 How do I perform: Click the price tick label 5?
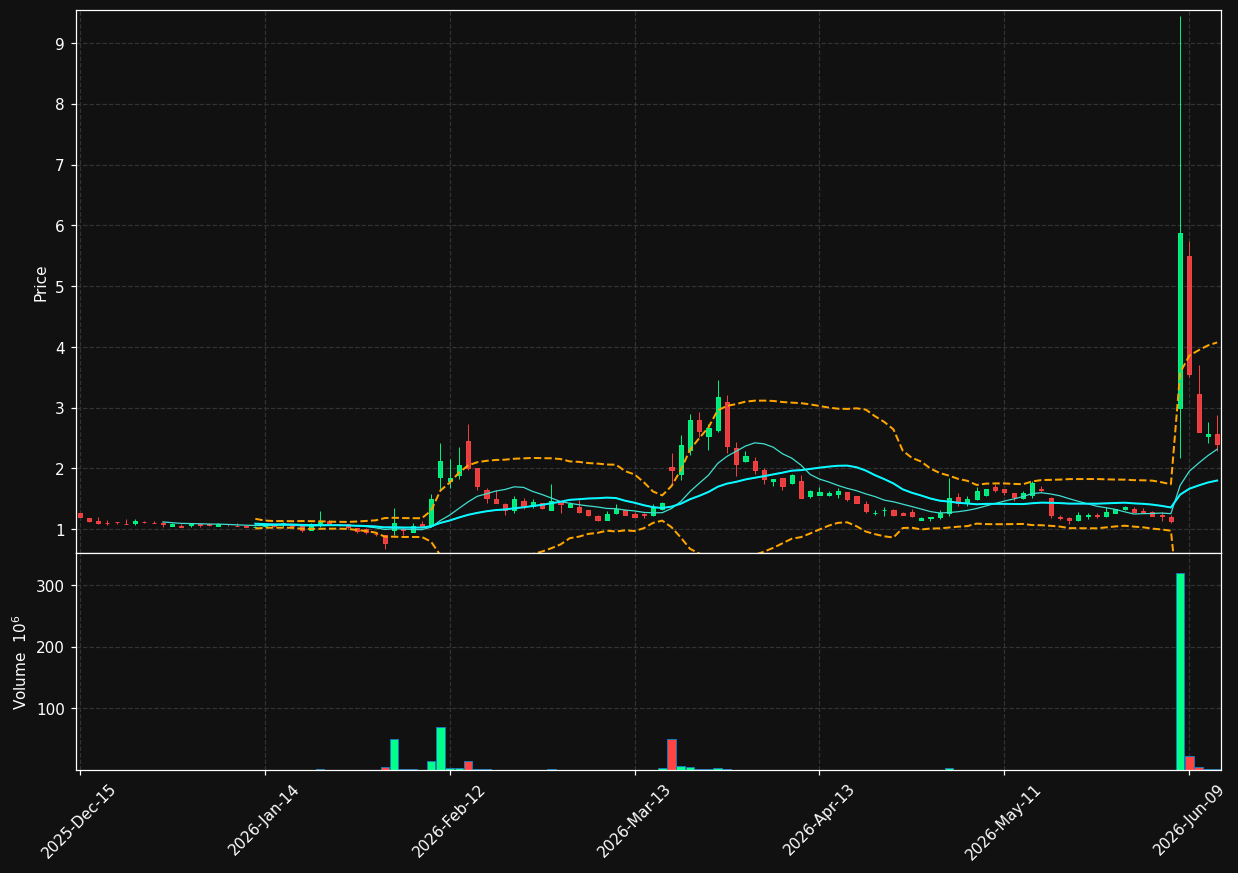pyautogui.click(x=59, y=287)
